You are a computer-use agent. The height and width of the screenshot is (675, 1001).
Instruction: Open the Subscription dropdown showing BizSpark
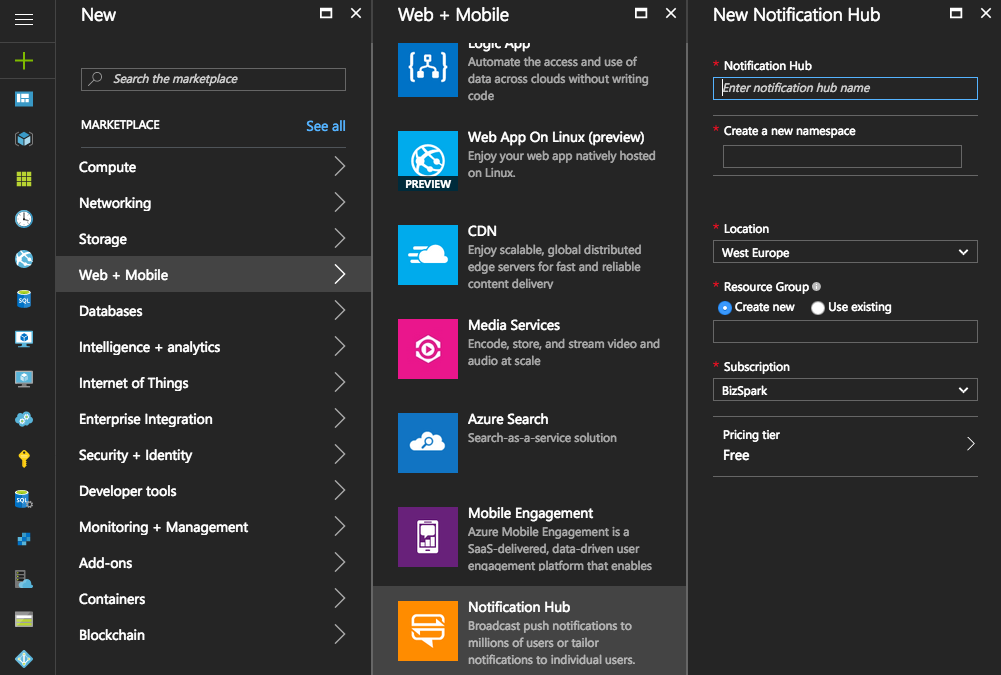pyautogui.click(x=845, y=390)
